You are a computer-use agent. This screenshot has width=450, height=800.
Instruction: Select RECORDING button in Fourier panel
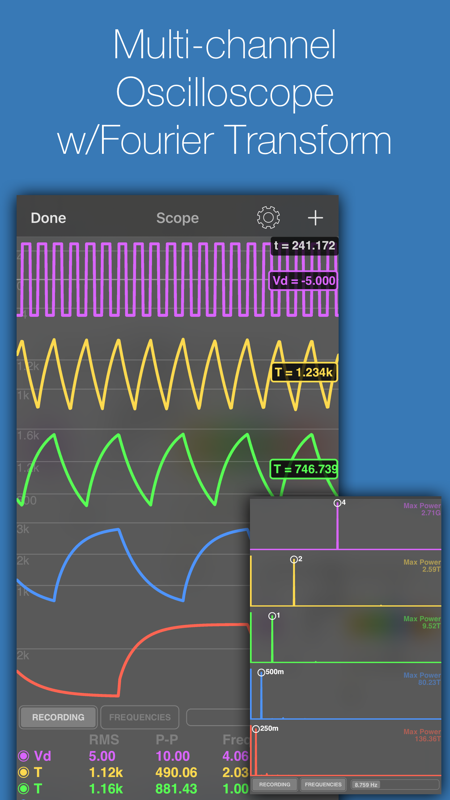tap(274, 784)
